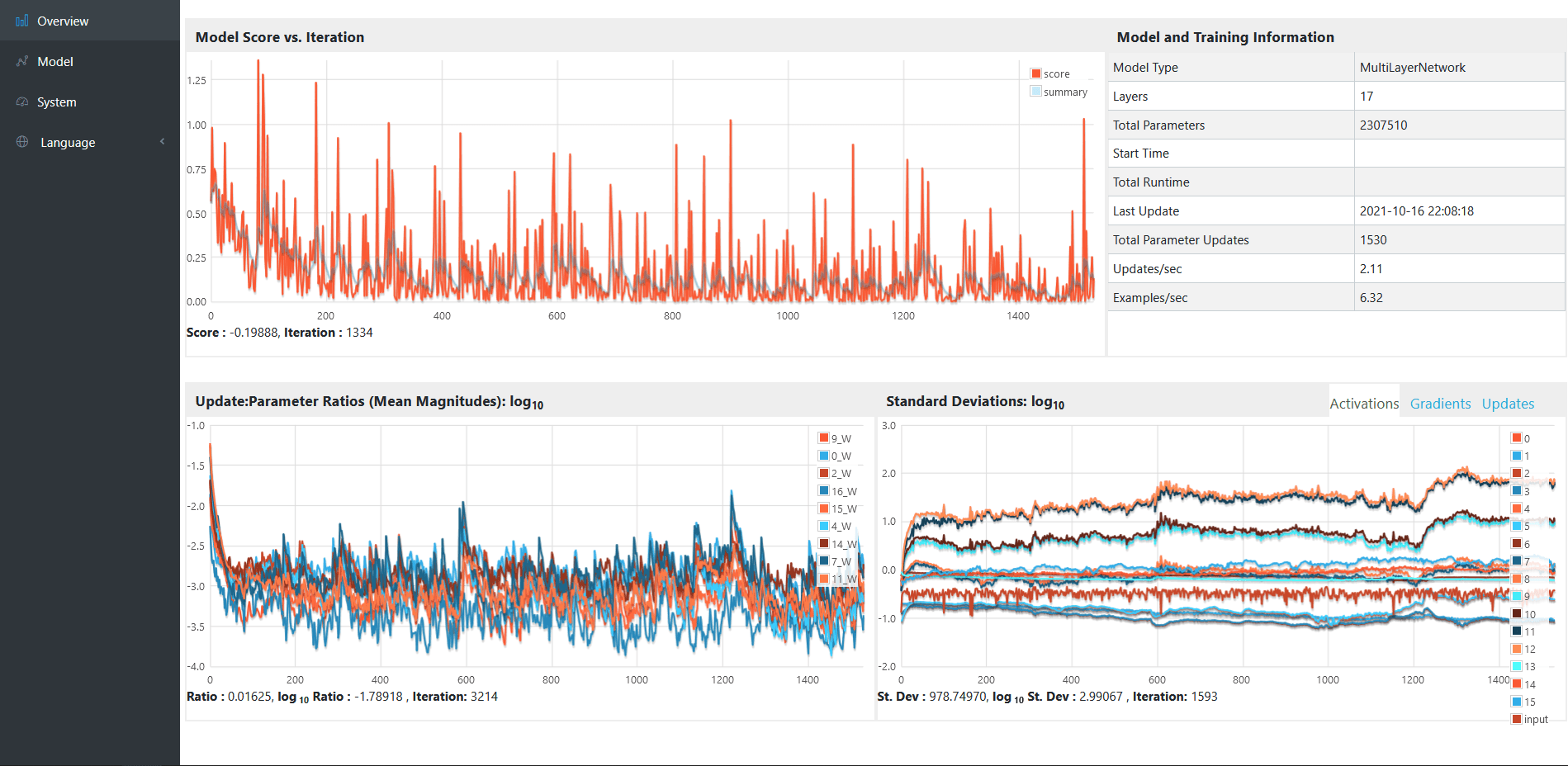This screenshot has width=1568, height=766.
Task: Click the Update:Parameter Ratios chart heading
Action: [369, 402]
